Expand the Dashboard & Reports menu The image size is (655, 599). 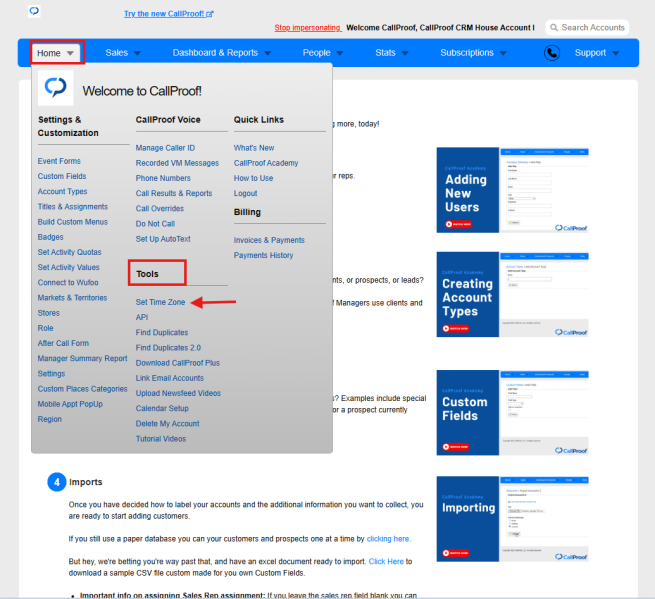[222, 53]
